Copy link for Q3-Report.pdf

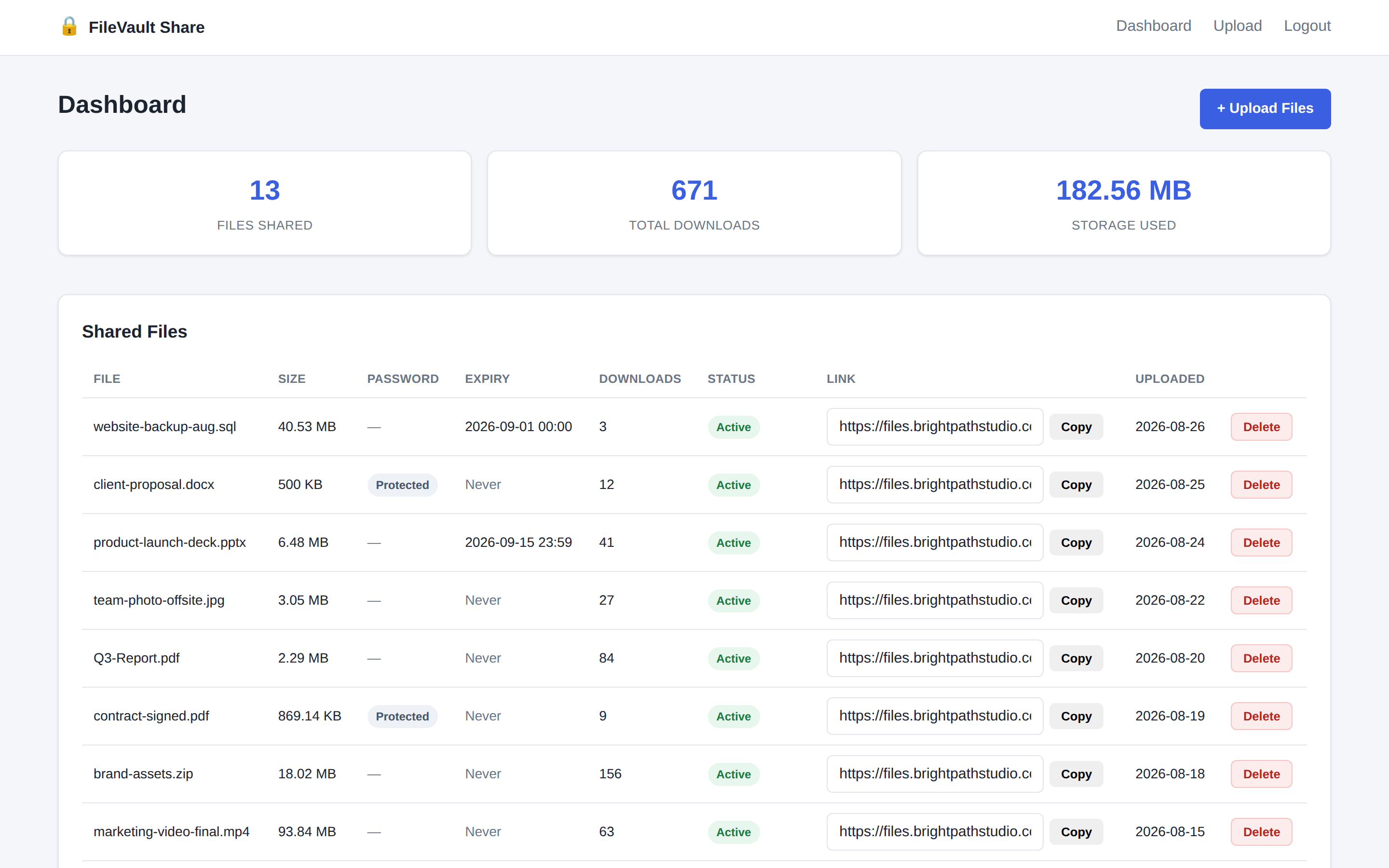coord(1076,658)
